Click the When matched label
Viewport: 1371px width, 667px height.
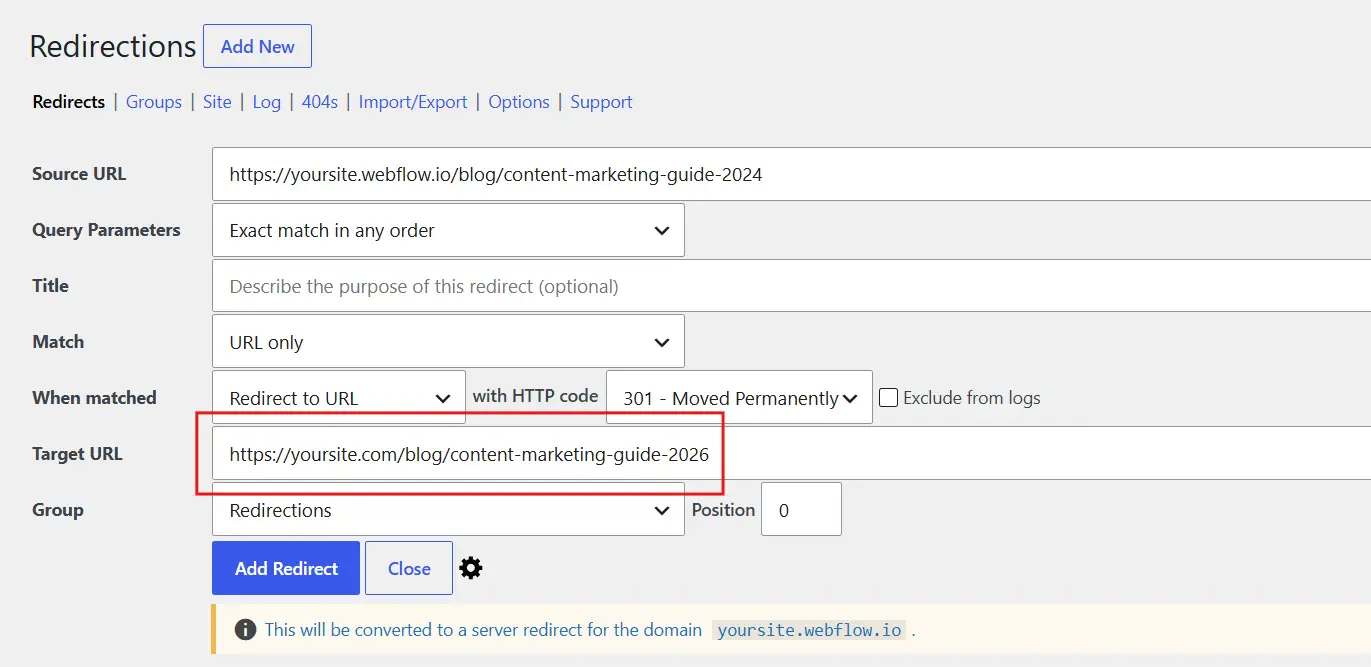tap(94, 398)
